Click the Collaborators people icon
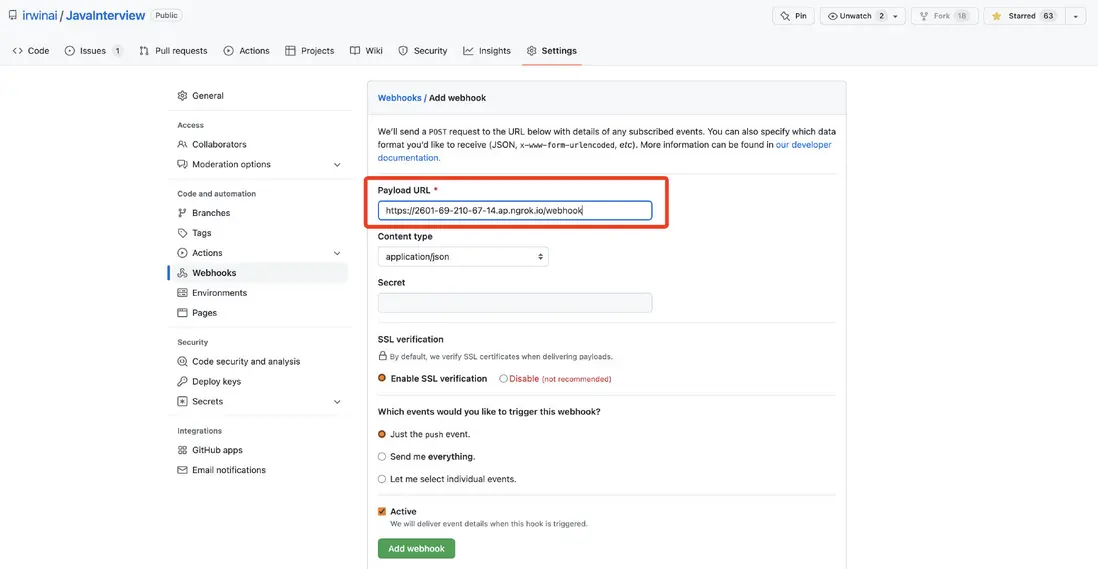Viewport: 1098px width, 569px height. click(182, 145)
